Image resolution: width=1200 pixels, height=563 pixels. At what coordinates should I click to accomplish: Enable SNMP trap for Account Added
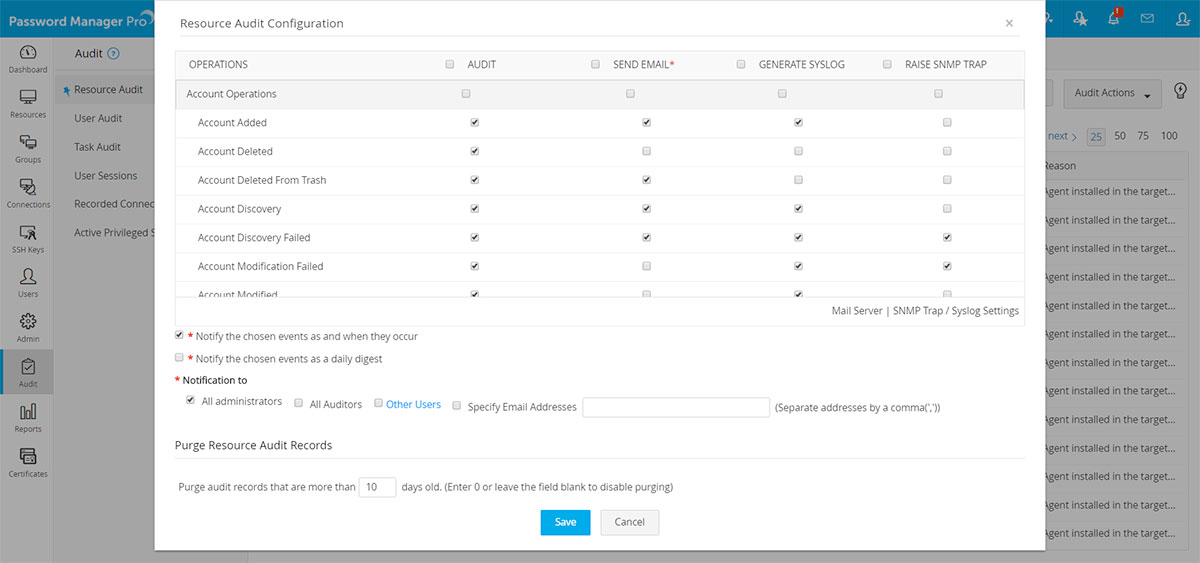coord(947,123)
